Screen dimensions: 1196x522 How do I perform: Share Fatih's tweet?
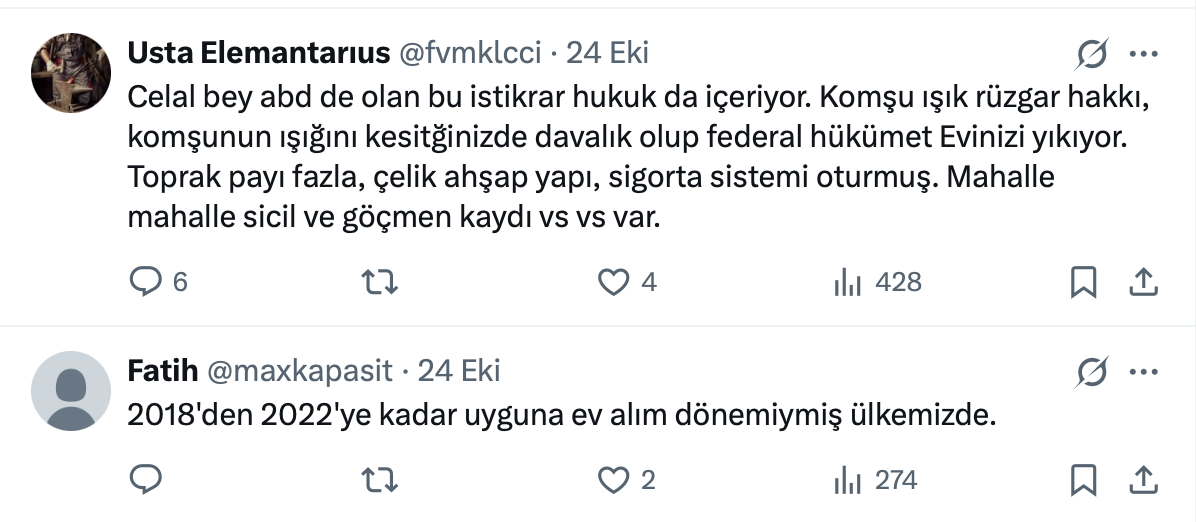(x=1143, y=481)
